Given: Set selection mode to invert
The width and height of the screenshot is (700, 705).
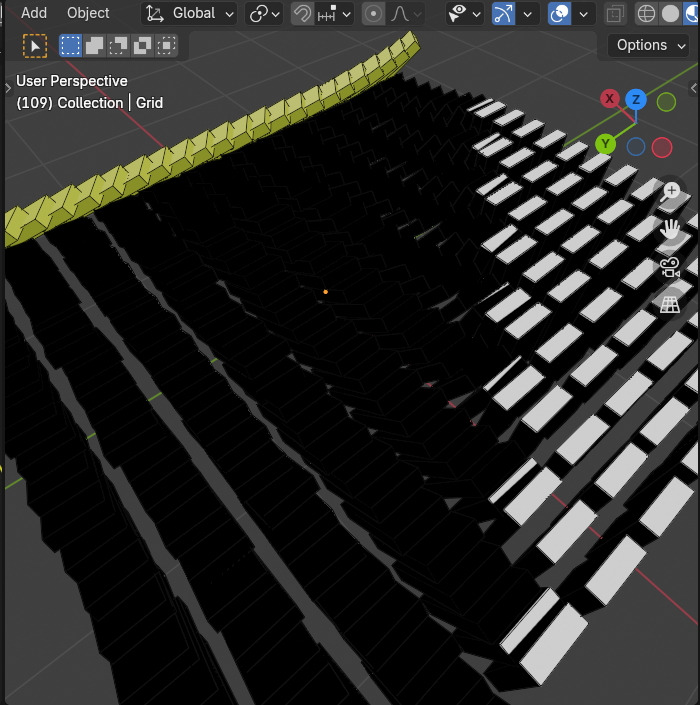Looking at the screenshot, I should coord(142,45).
